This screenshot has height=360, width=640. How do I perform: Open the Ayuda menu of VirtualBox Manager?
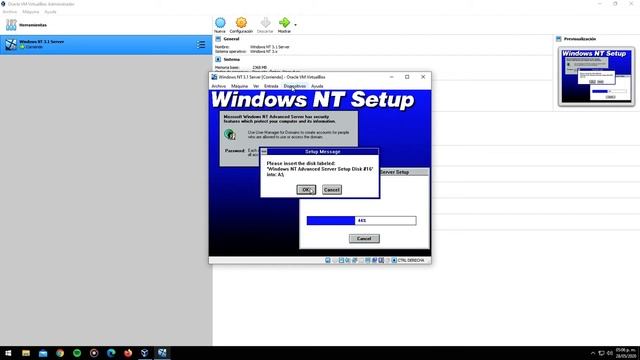(50, 12)
